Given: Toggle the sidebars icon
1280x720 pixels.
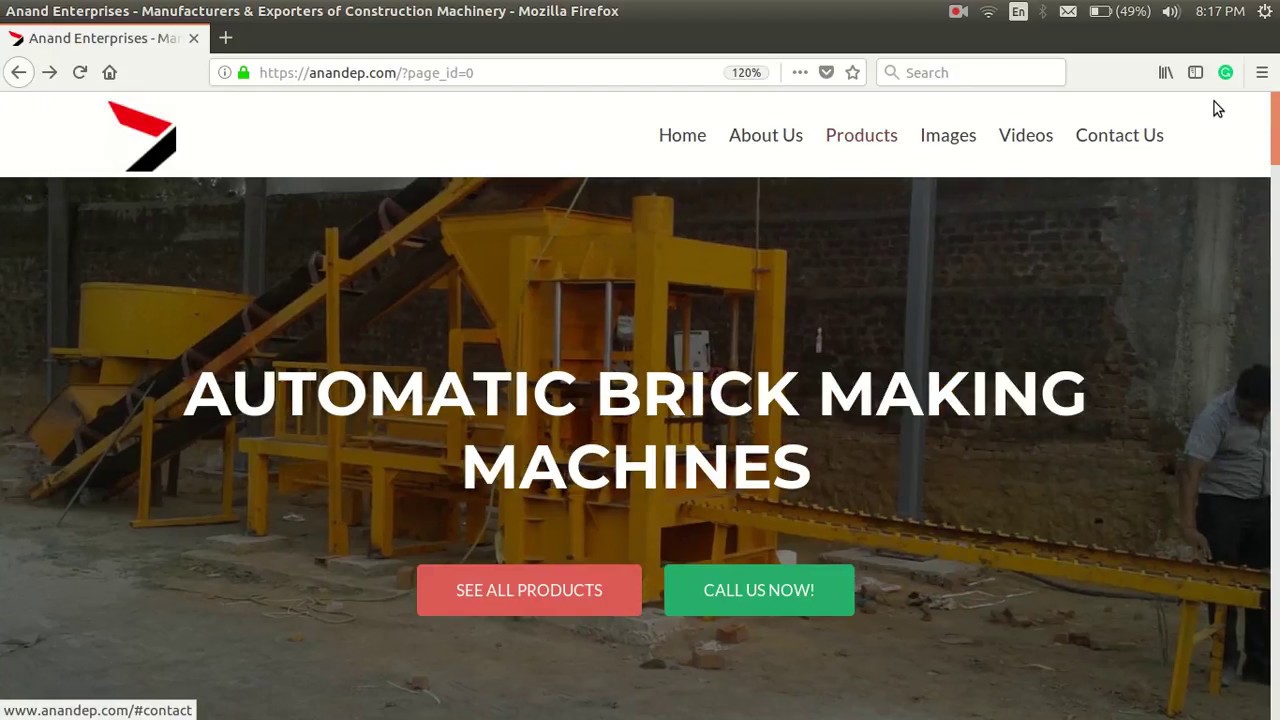Looking at the screenshot, I should [1195, 72].
